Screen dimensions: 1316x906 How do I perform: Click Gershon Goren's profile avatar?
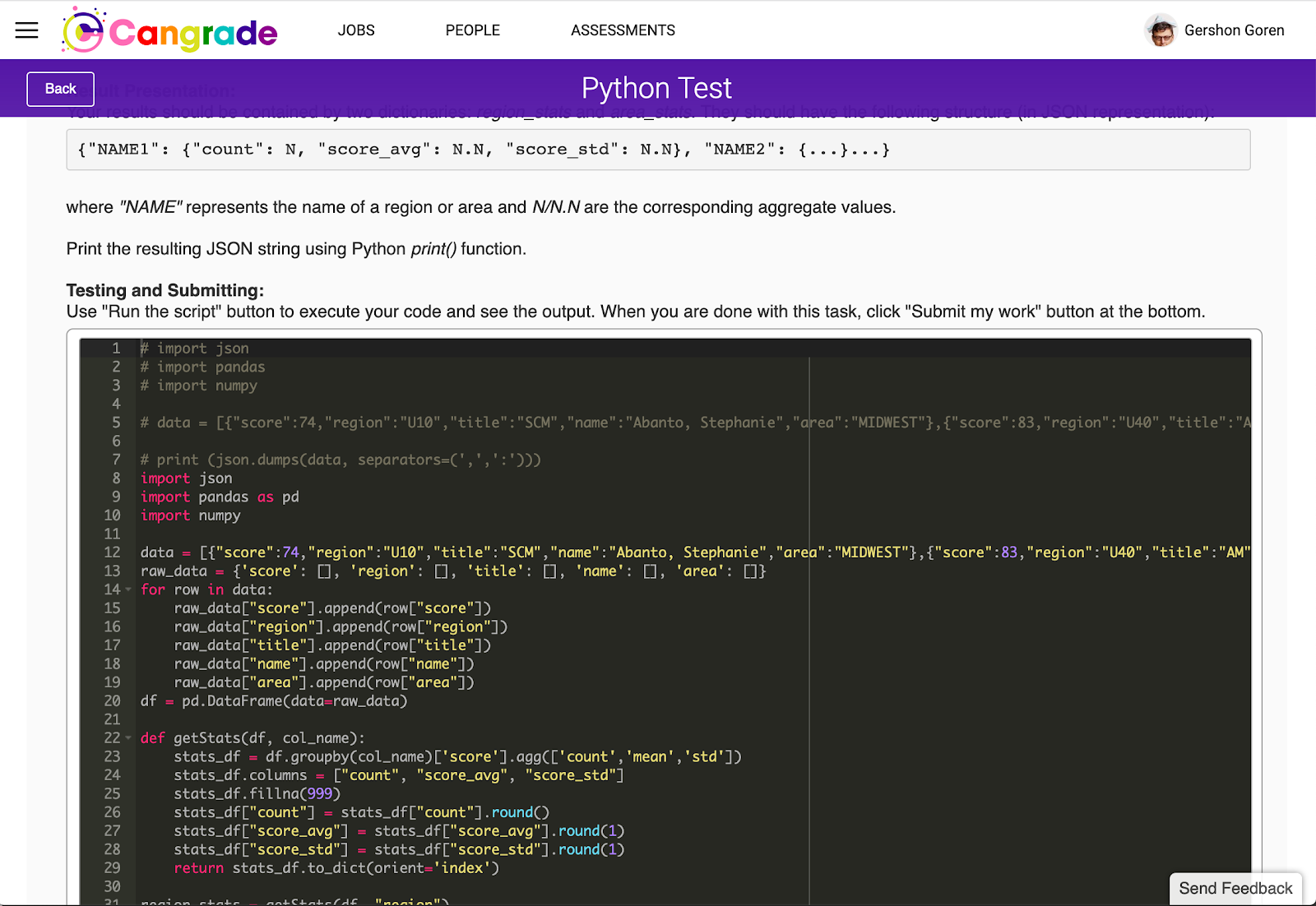click(x=1161, y=30)
